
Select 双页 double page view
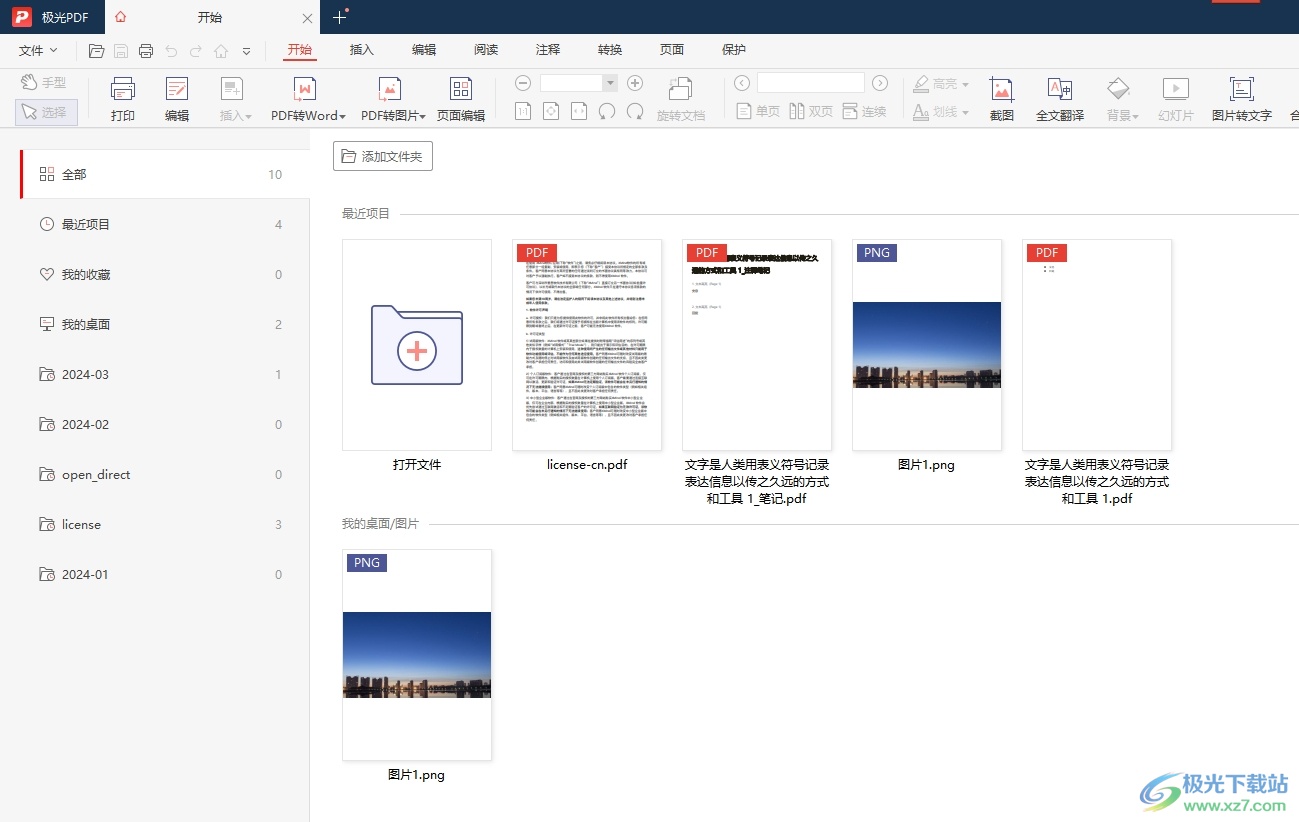pyautogui.click(x=811, y=111)
